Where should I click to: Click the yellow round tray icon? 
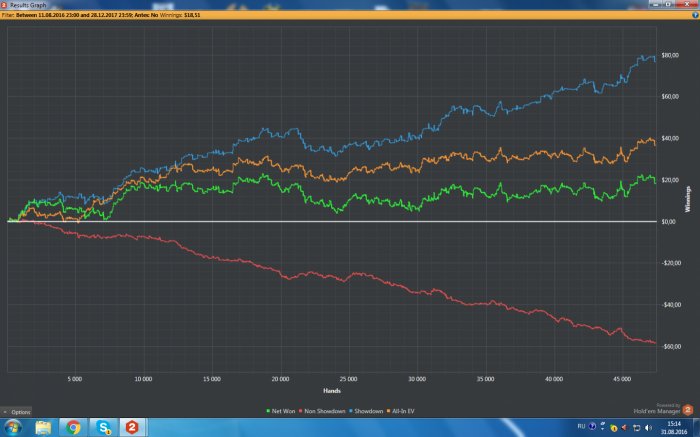(x=614, y=428)
